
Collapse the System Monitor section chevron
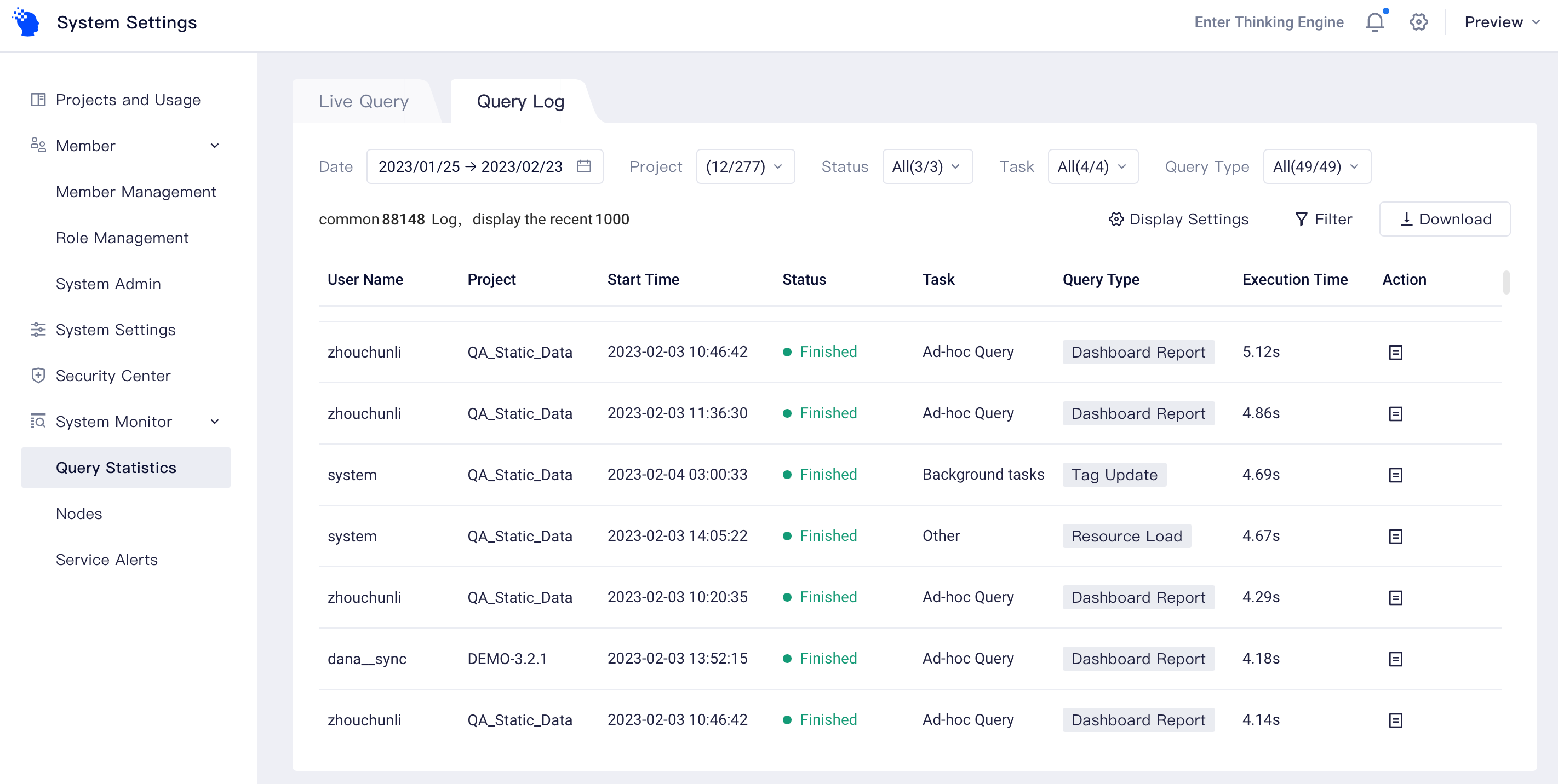tap(215, 422)
